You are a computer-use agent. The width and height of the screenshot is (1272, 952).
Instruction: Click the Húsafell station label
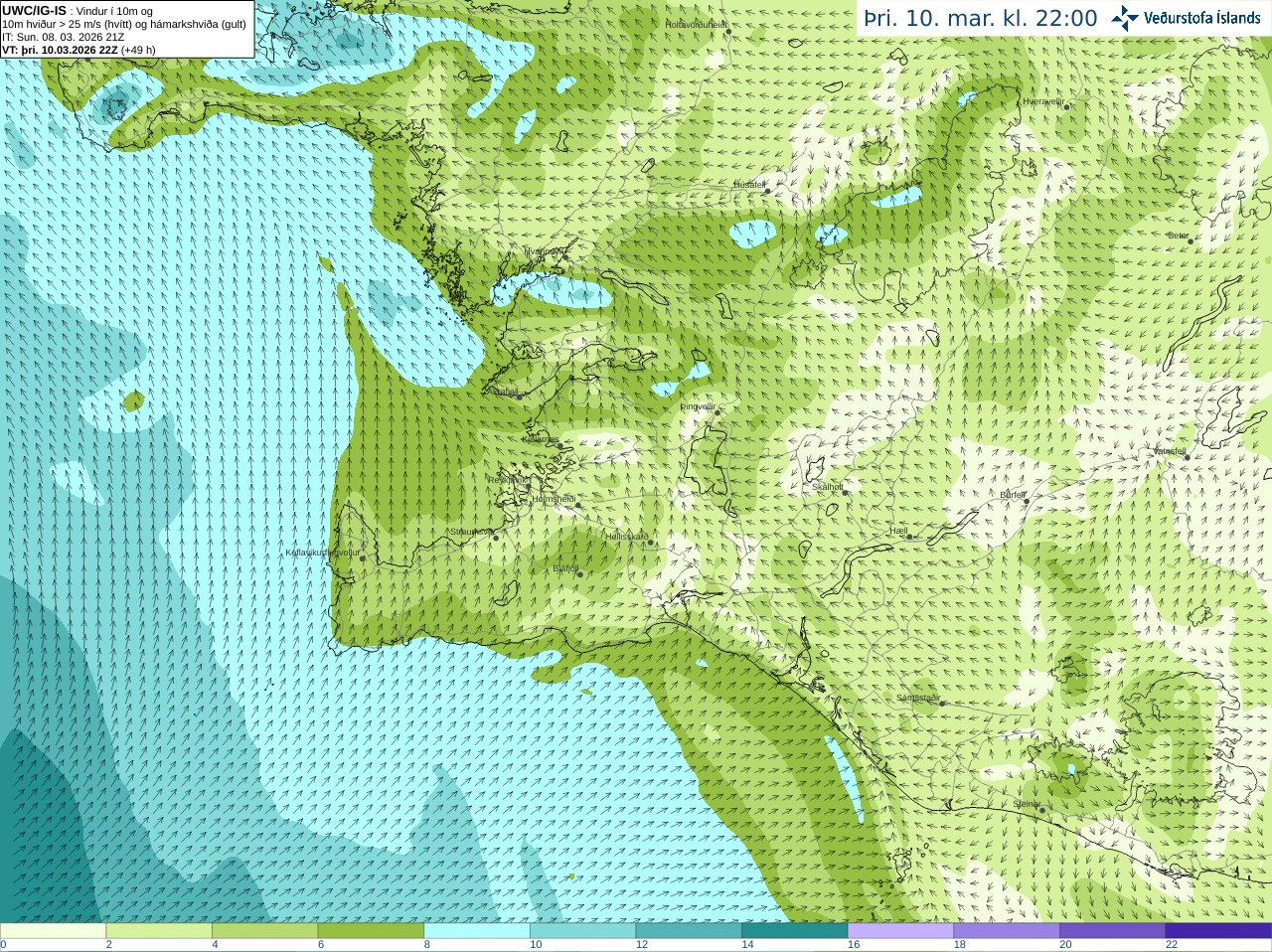pyautogui.click(x=749, y=185)
